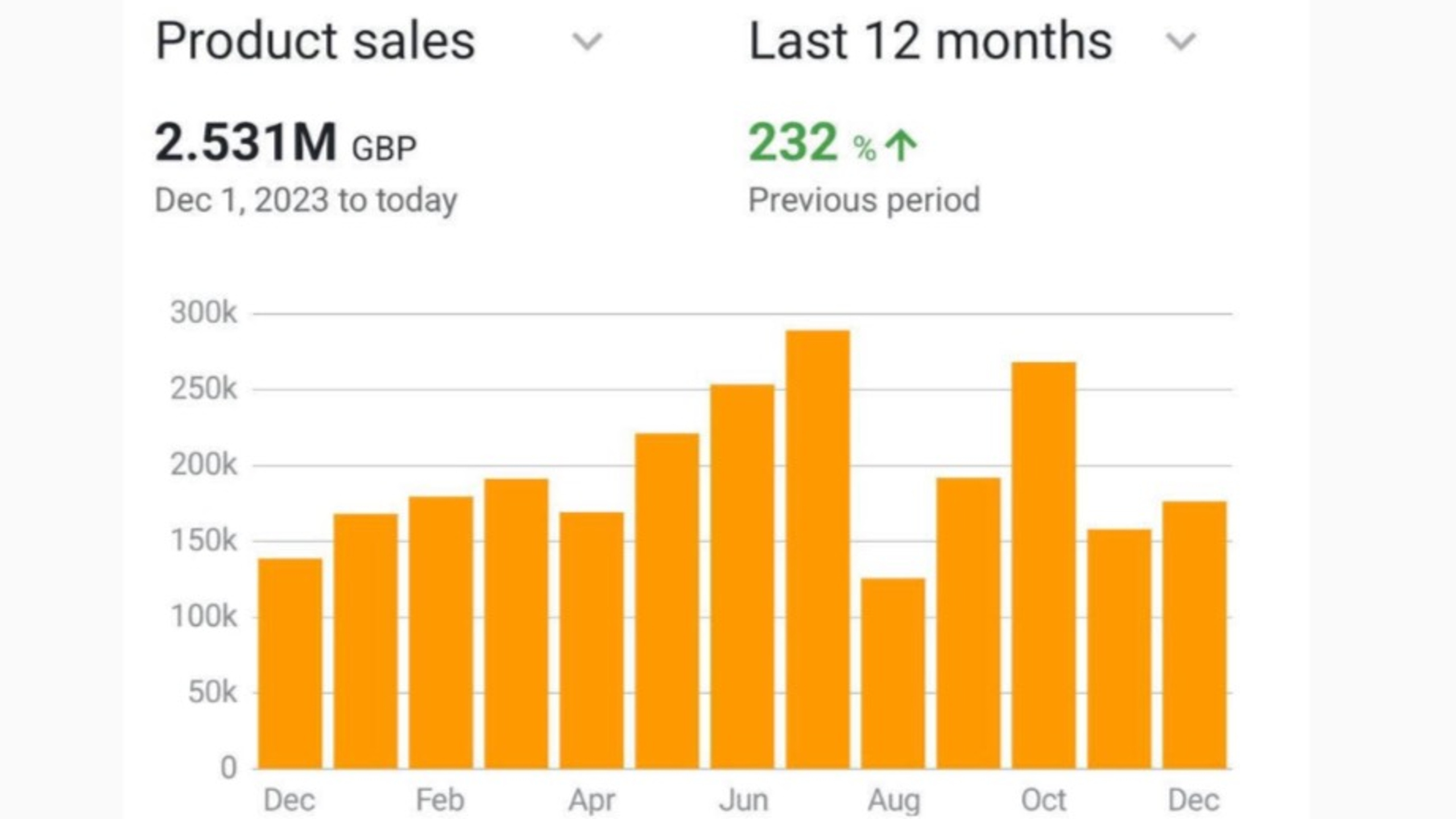The image size is (1456, 819).
Task: Select the tallest bar for July
Action: click(818, 549)
